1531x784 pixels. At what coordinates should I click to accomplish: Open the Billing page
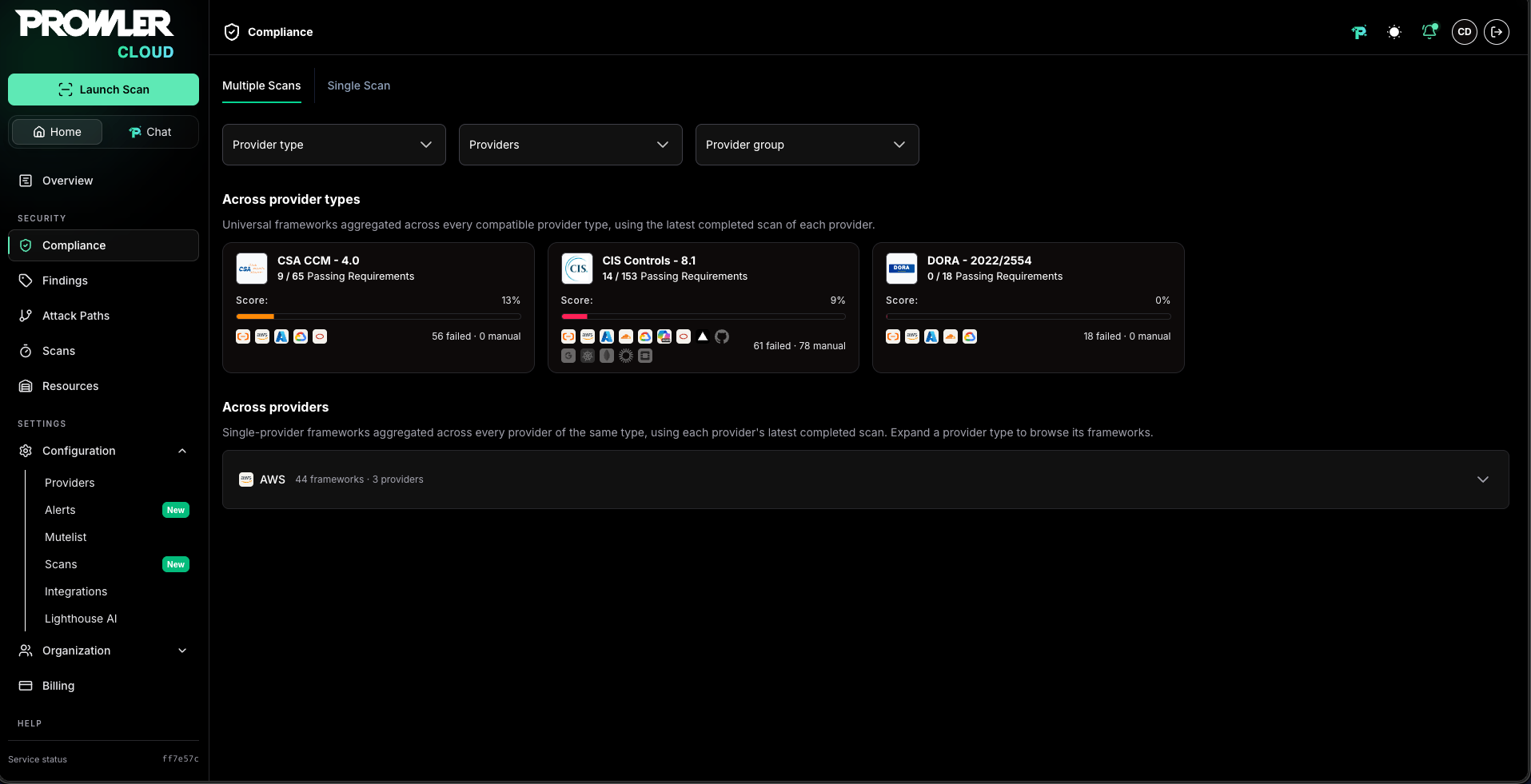(103, 686)
